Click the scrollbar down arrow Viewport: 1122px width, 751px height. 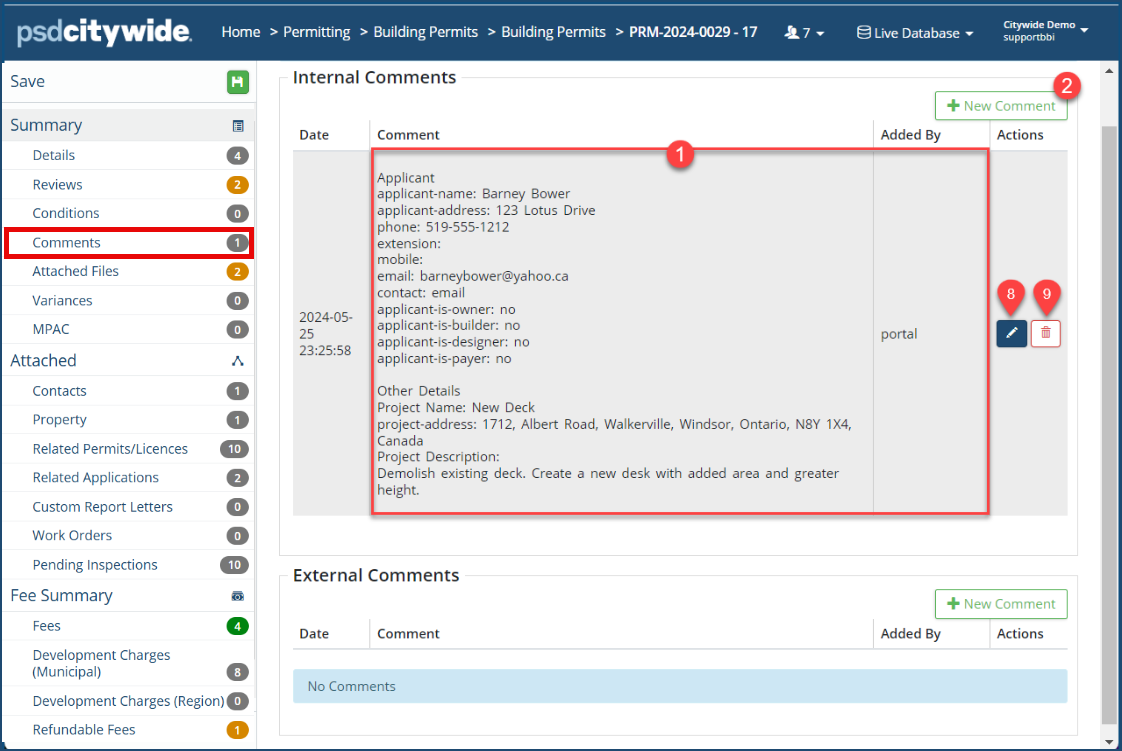pos(1109,742)
